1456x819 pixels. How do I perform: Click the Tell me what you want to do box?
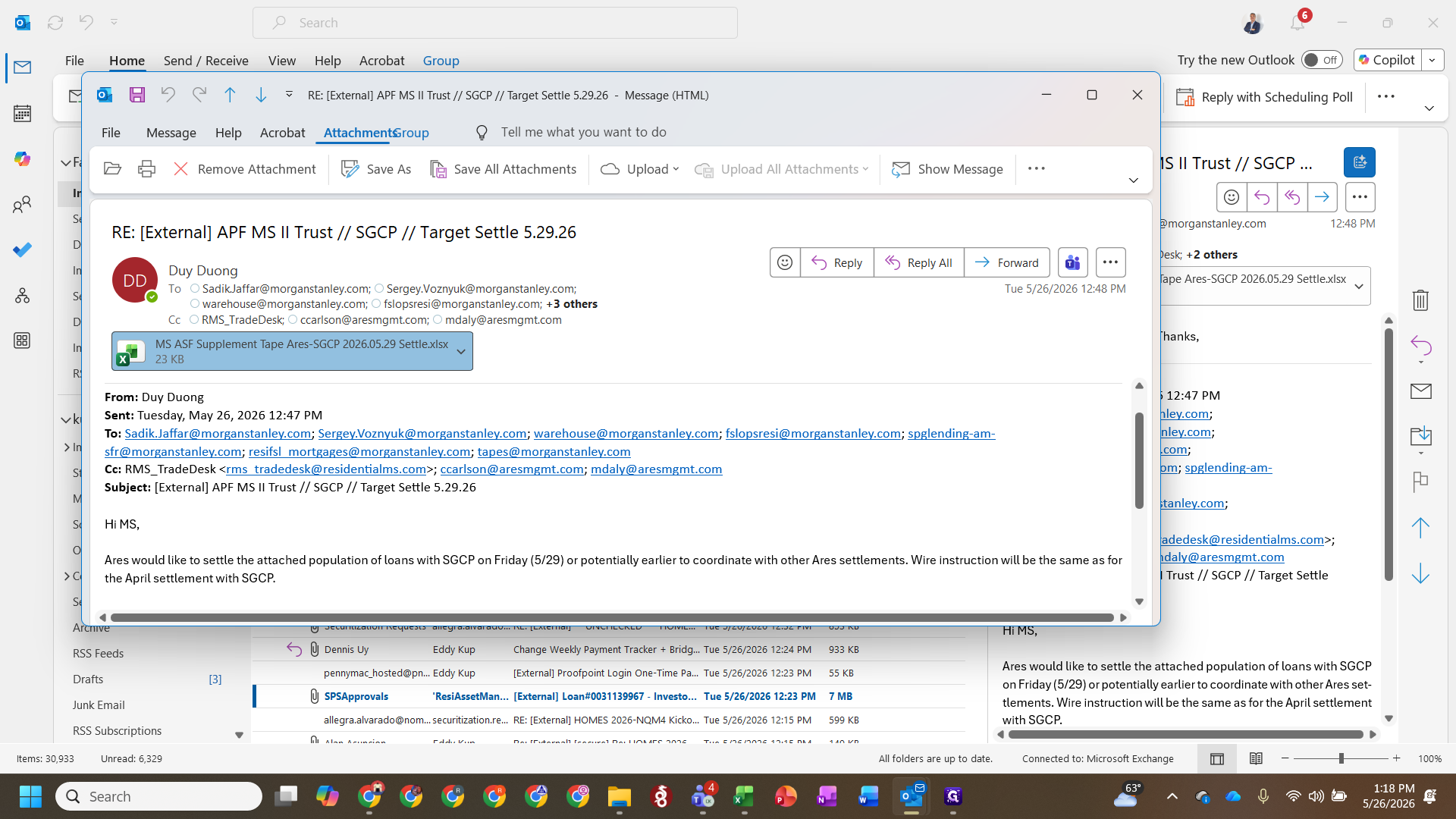583,132
